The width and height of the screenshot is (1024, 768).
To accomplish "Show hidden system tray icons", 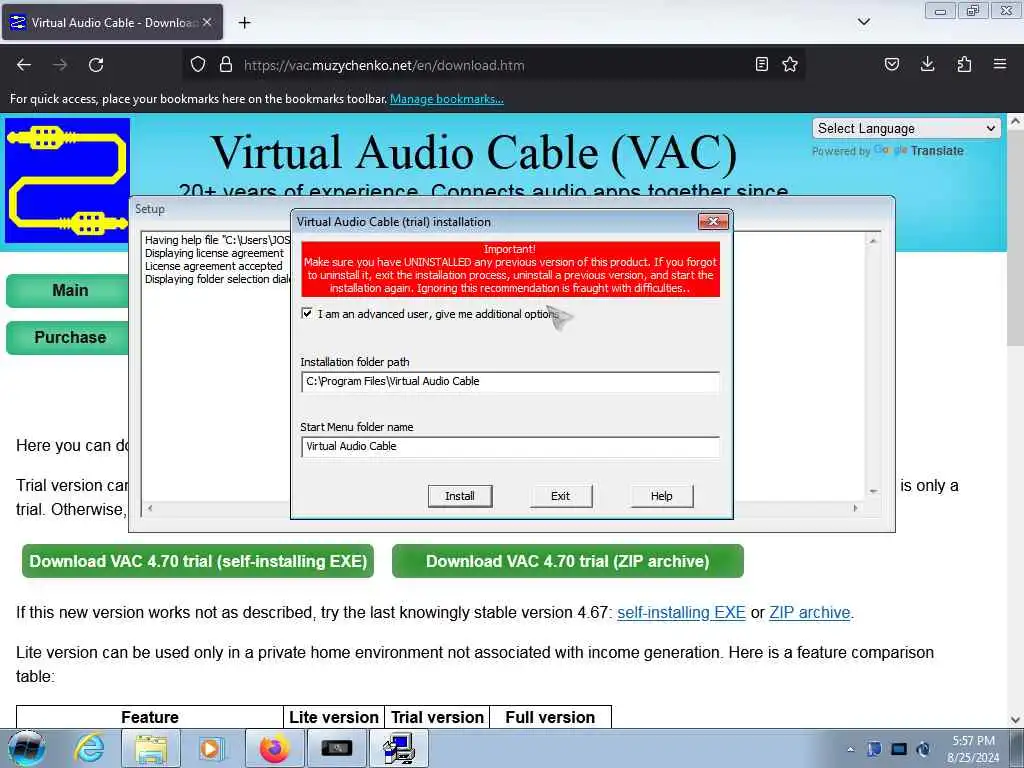I will coord(850,749).
